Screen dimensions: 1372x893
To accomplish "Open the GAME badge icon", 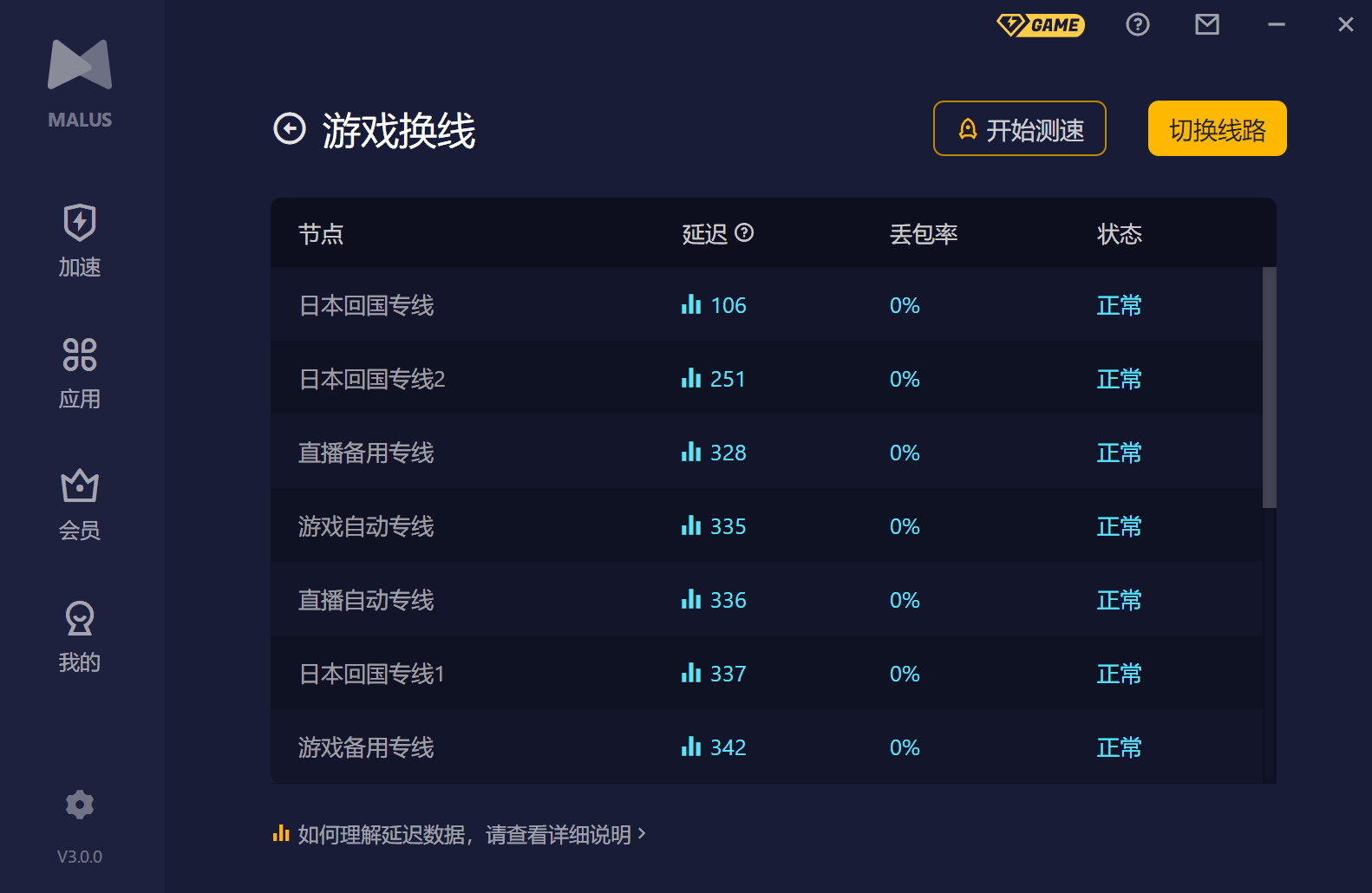I will point(1041,25).
